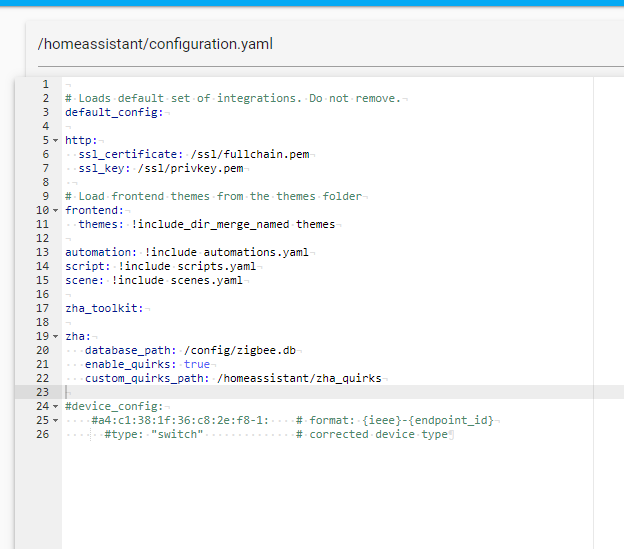Click automation: !include automations.yaml line
The image size is (624, 549).
pos(187,253)
